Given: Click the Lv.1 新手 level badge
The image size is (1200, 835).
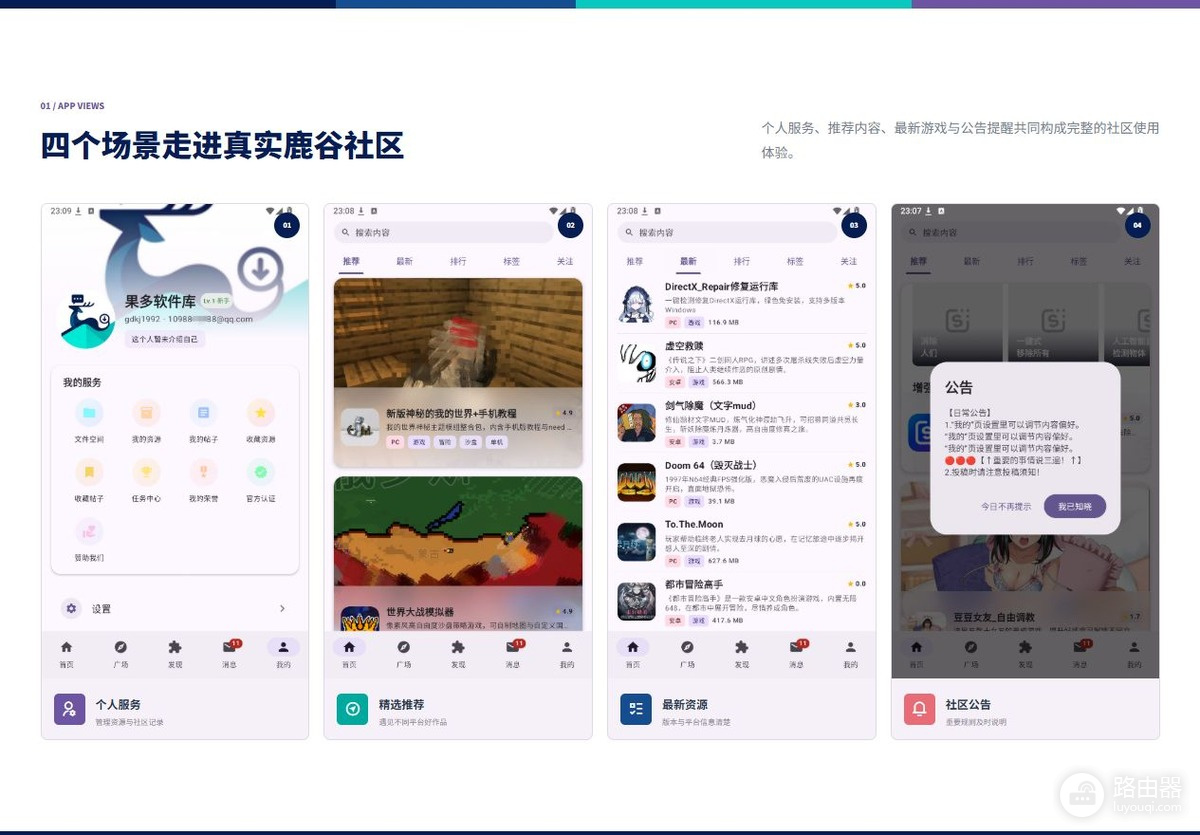Looking at the screenshot, I should [216, 300].
